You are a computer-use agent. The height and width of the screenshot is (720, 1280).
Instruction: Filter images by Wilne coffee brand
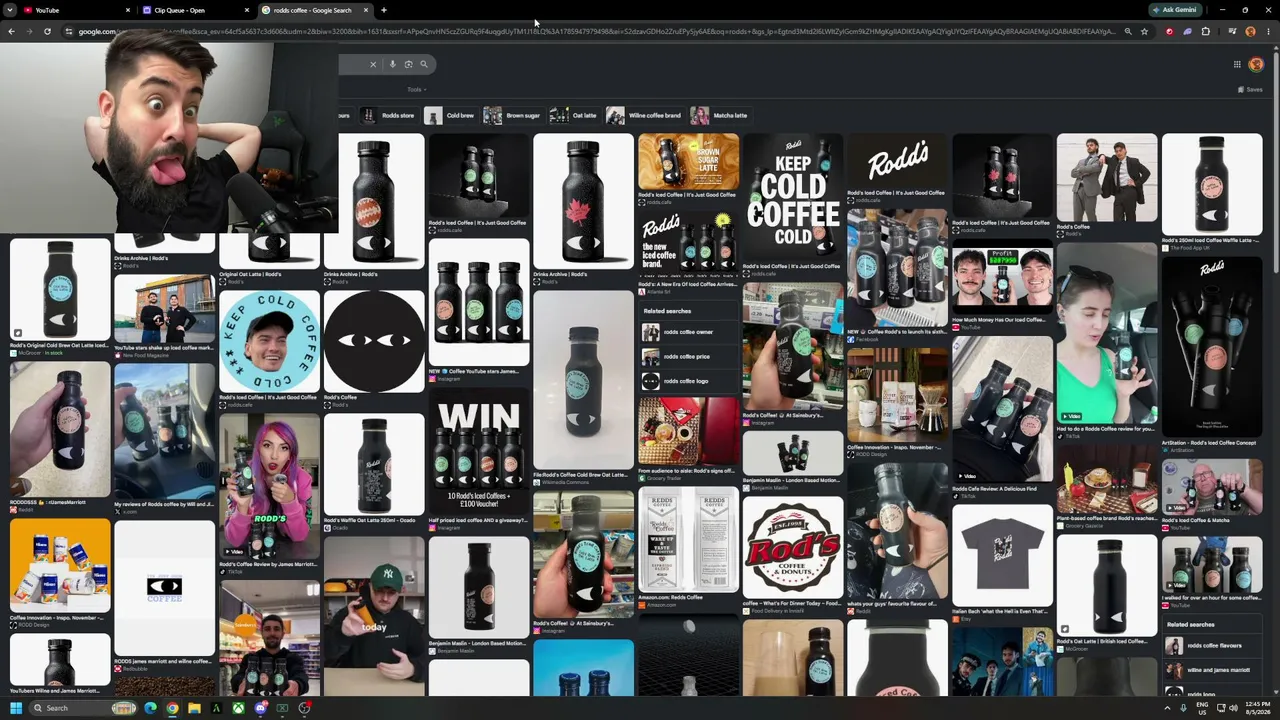coord(644,115)
